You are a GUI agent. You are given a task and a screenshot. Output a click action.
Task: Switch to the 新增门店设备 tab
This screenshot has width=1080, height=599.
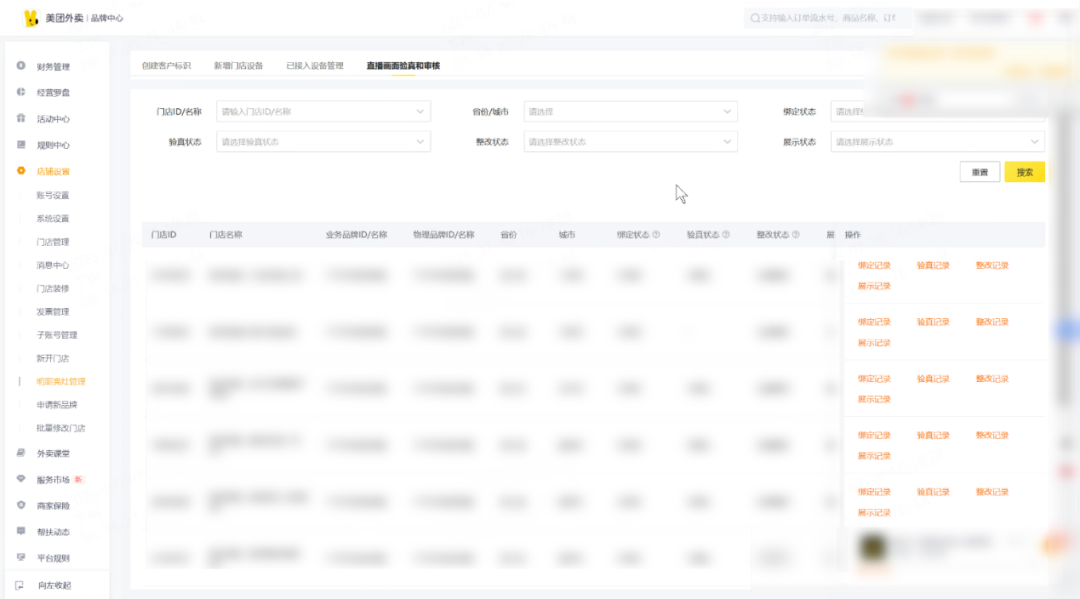coord(238,66)
